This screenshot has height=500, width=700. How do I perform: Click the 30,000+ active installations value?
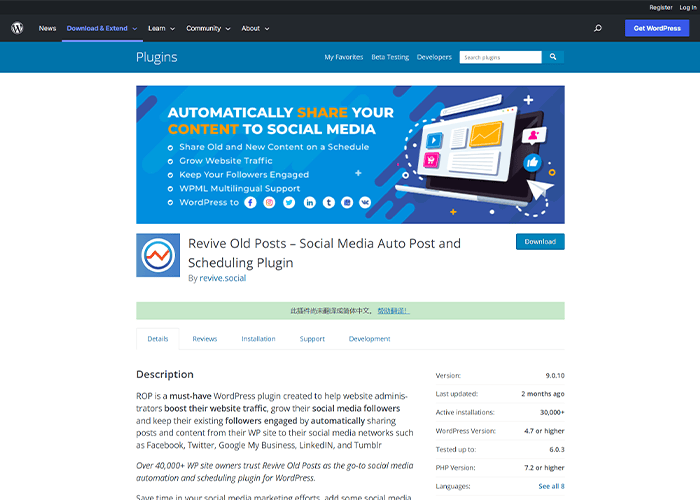coord(552,412)
